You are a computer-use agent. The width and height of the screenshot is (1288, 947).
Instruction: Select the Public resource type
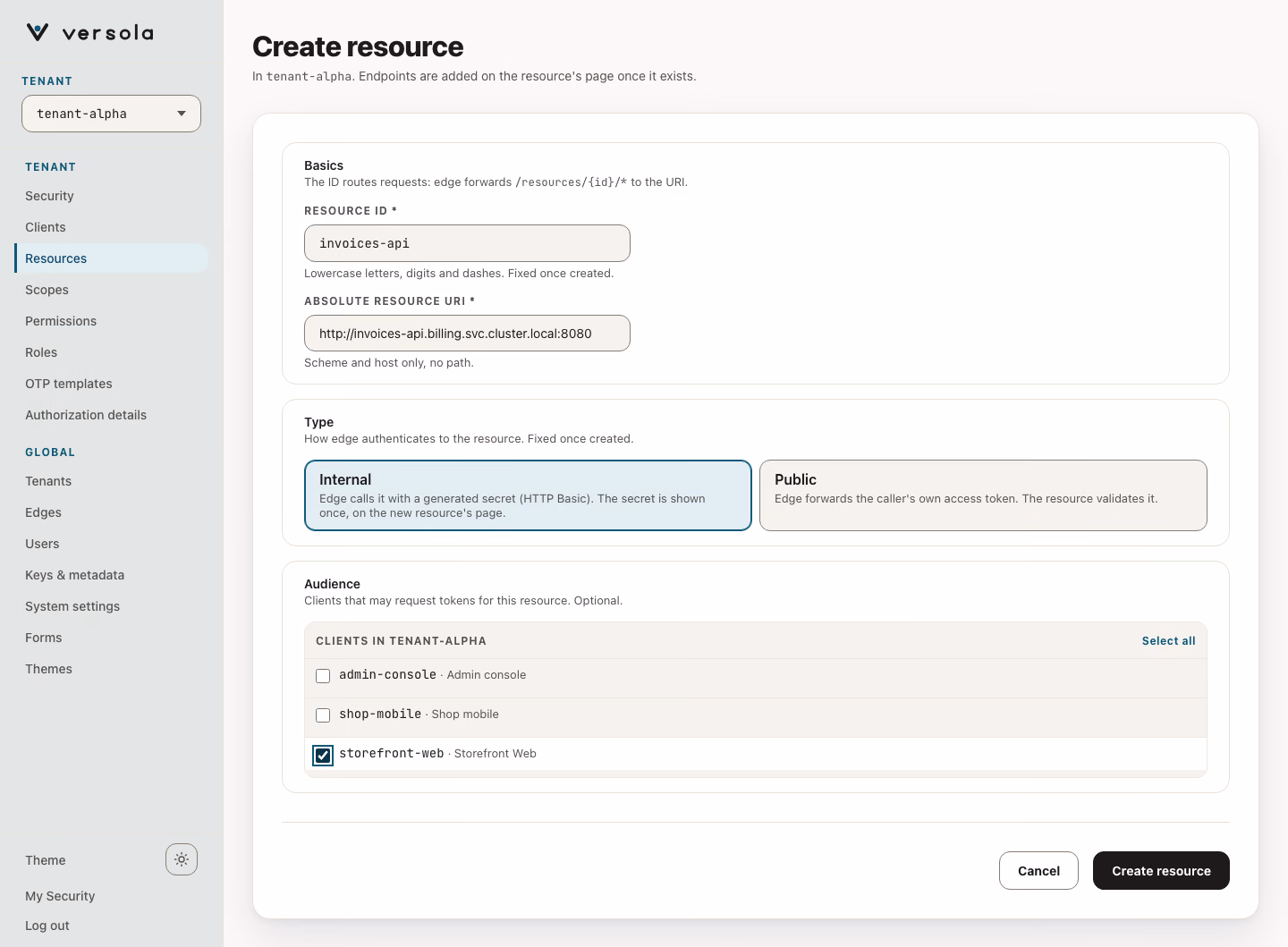pos(983,495)
